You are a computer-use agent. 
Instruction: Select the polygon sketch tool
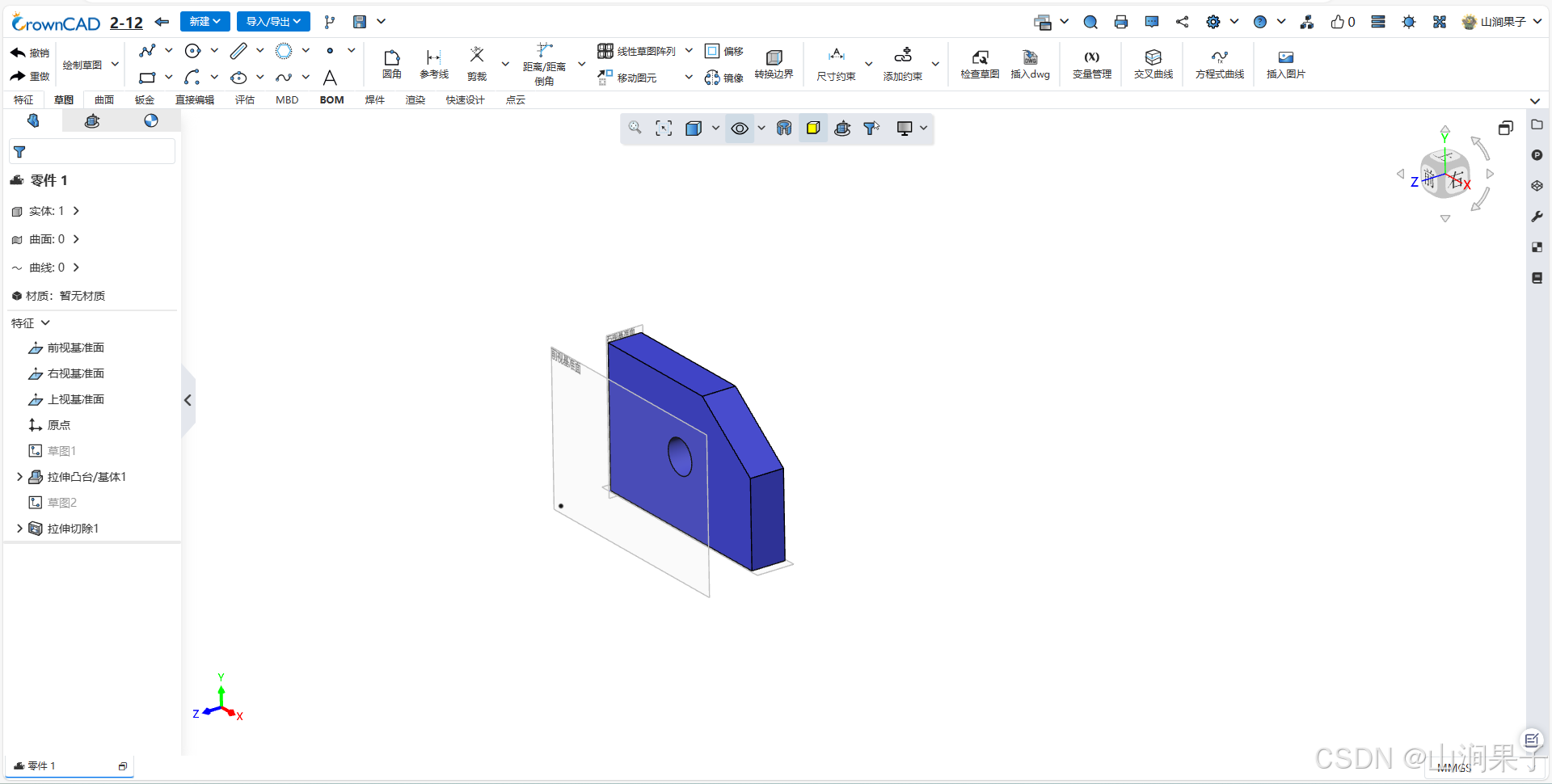[284, 51]
